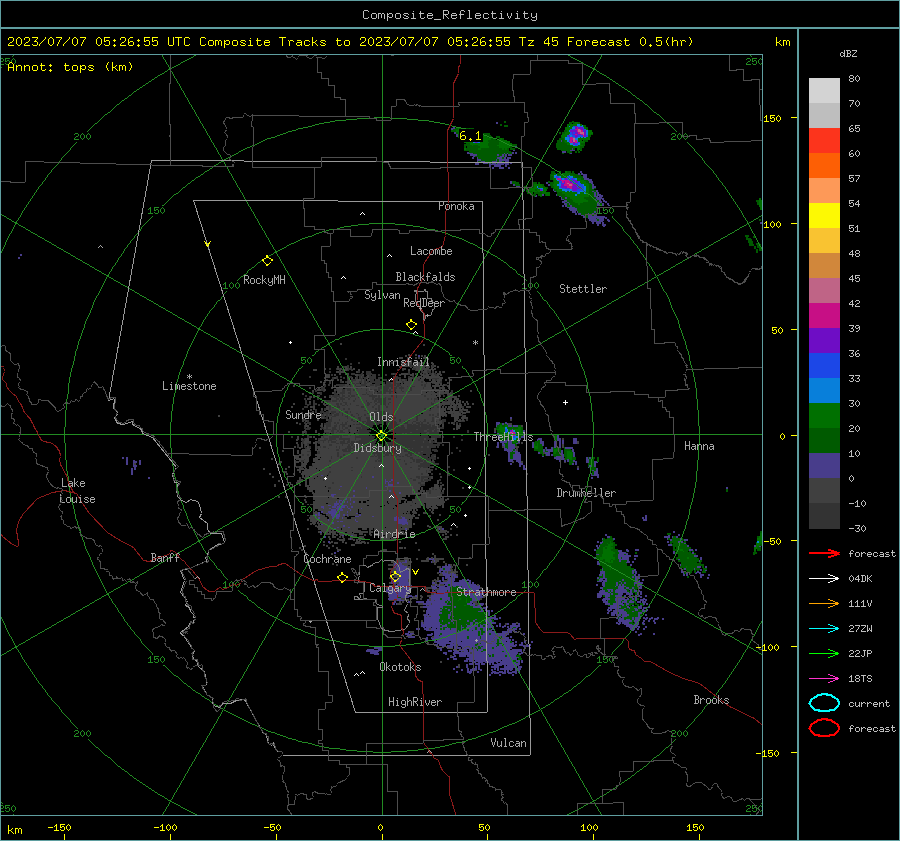Viewport: 900px width, 841px height.
Task: Click the Okotoks city label
Action: pos(400,667)
